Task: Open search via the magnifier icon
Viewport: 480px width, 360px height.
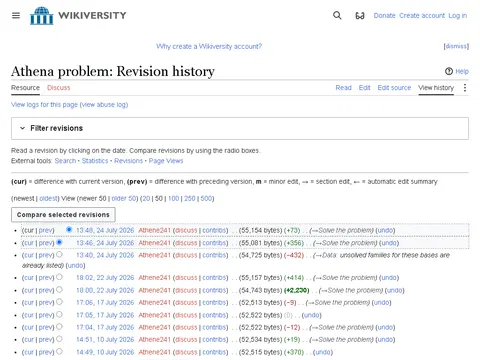Action: click(x=337, y=15)
